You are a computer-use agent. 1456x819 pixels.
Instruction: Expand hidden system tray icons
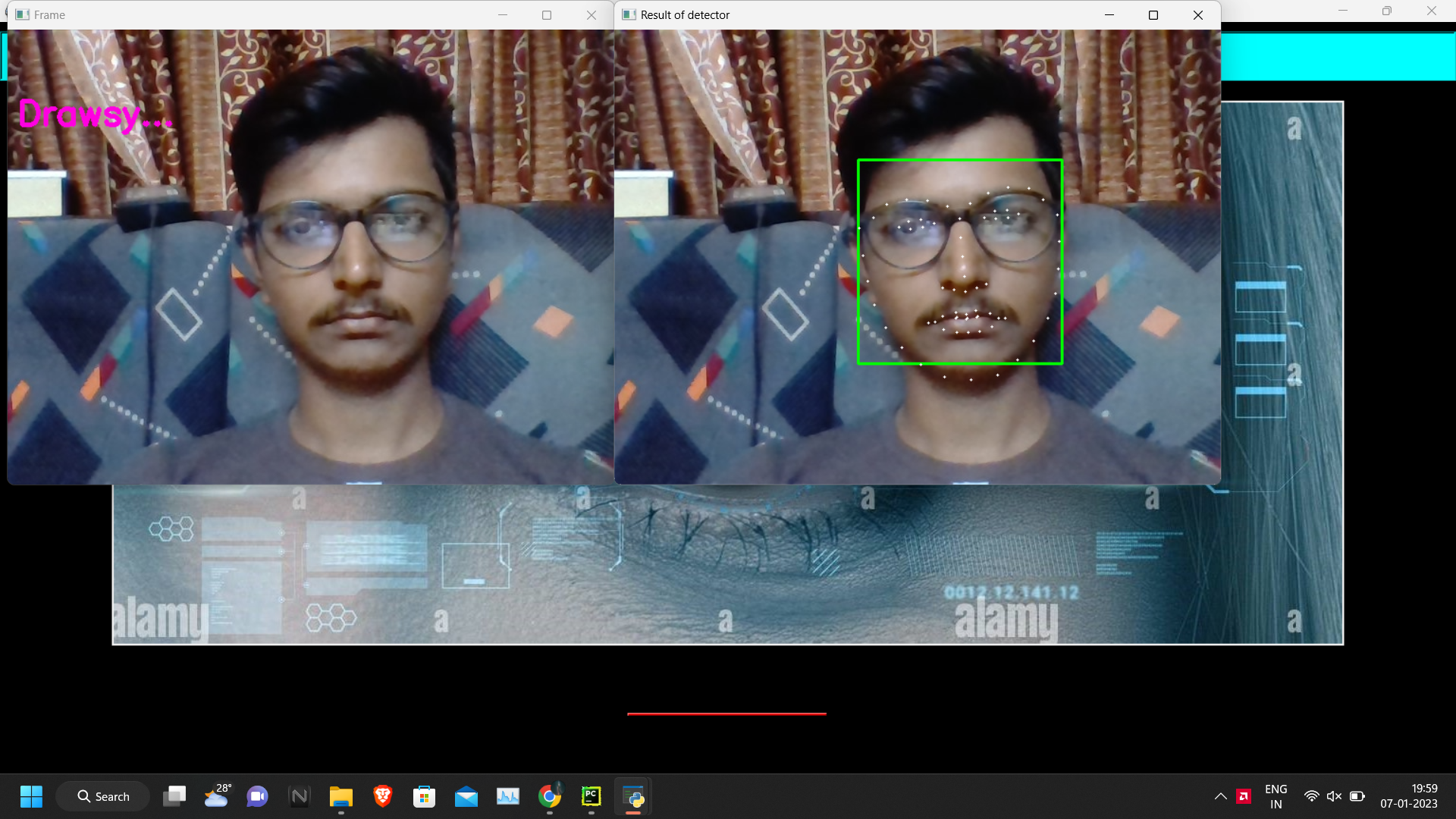(x=1221, y=797)
